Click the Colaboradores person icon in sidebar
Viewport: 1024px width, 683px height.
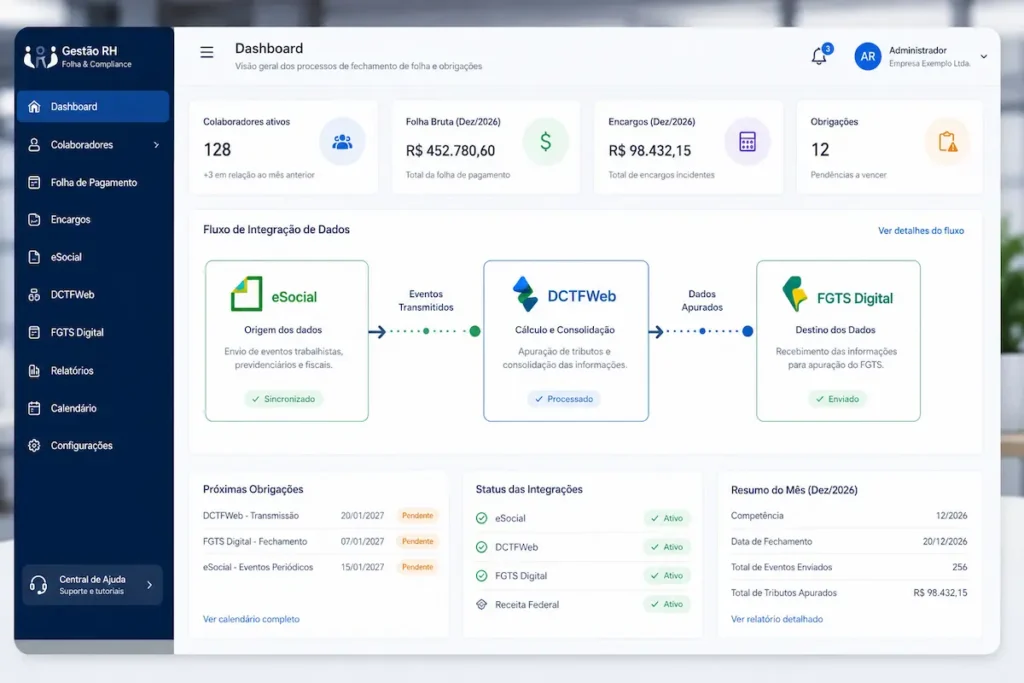[x=34, y=144]
